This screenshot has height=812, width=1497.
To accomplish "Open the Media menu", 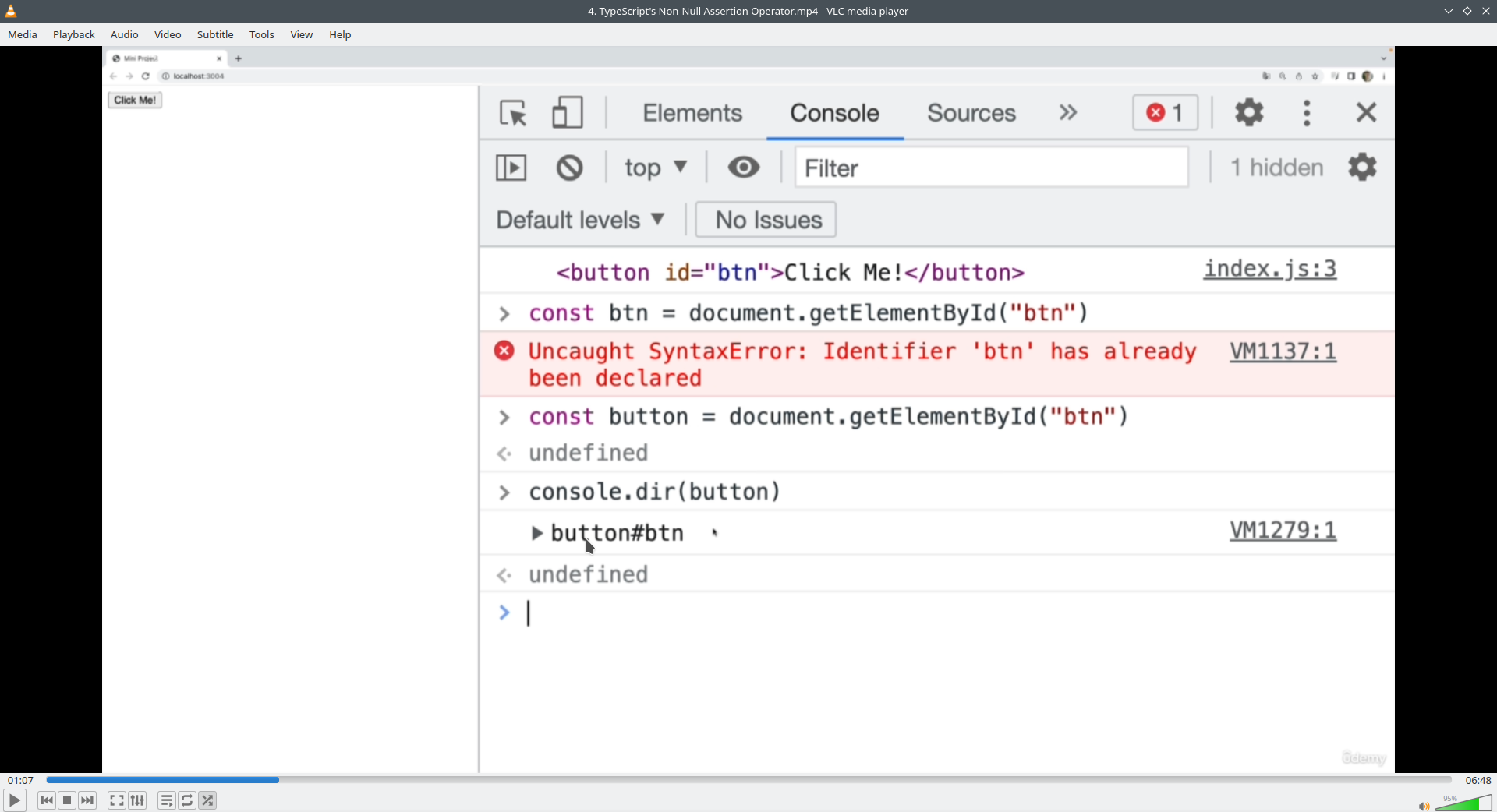I will (23, 34).
